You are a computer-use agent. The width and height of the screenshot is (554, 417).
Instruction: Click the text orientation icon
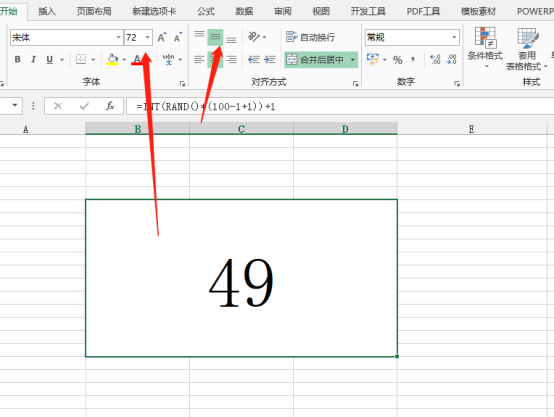coord(254,37)
